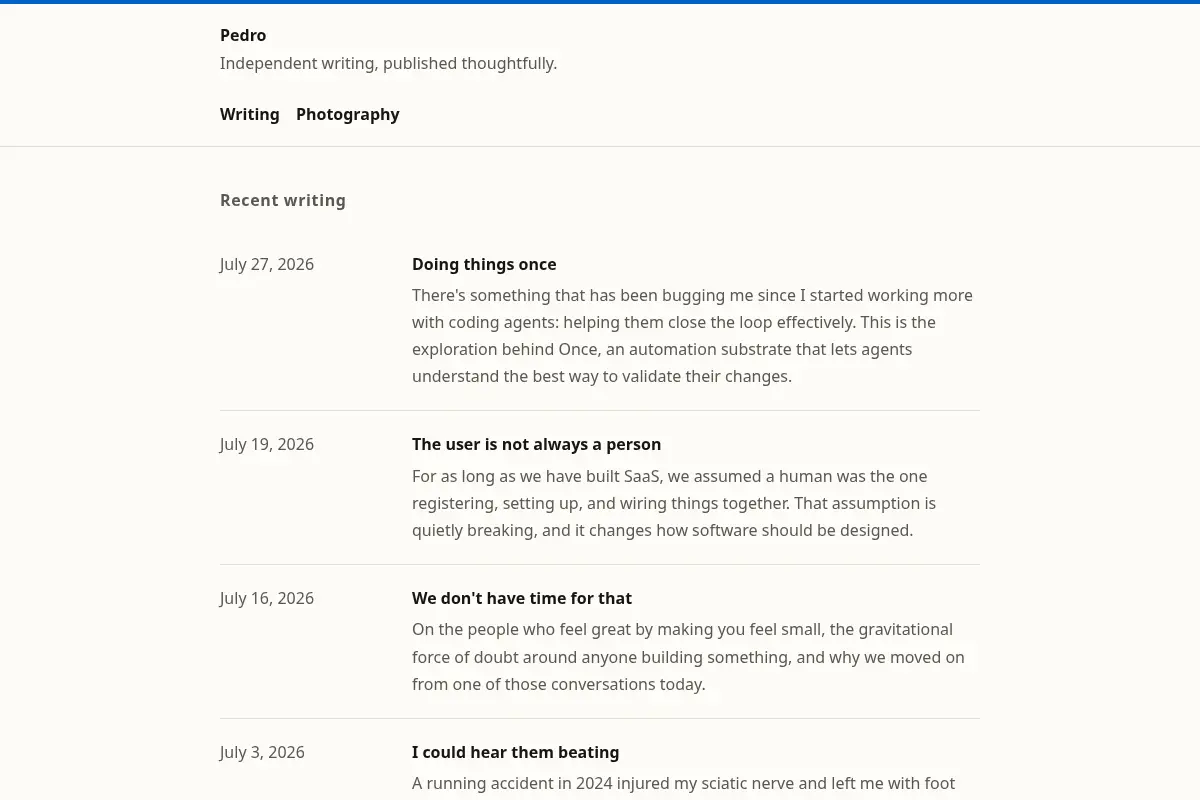1200x800 pixels.
Task: Click the excerpt about the running accident
Action: [684, 784]
